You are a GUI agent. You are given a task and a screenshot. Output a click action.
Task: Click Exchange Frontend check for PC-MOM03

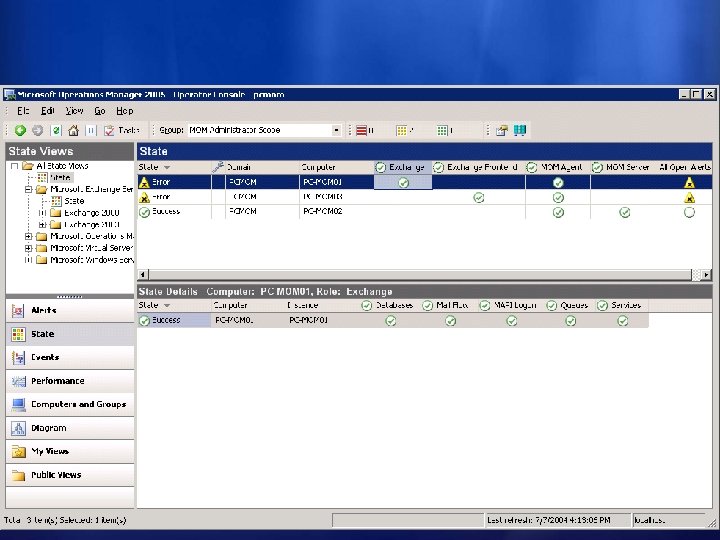478,197
